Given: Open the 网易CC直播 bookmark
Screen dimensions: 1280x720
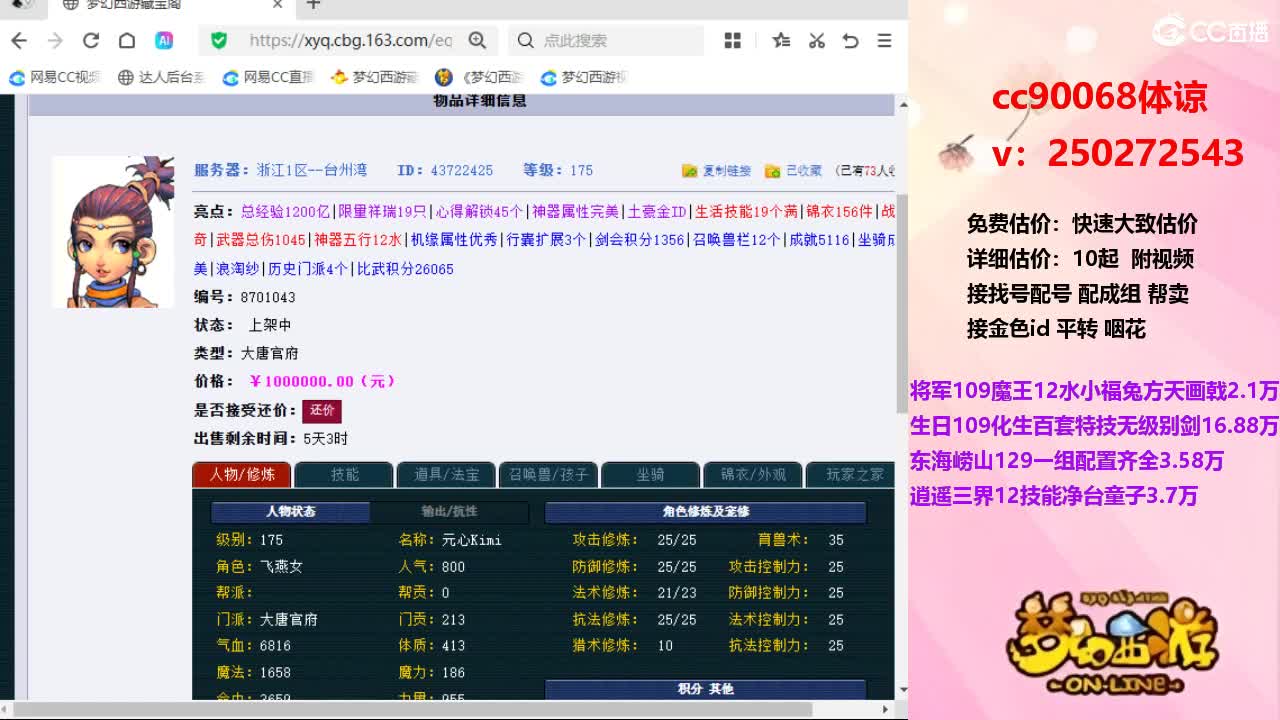Looking at the screenshot, I should pyautogui.click(x=268, y=77).
